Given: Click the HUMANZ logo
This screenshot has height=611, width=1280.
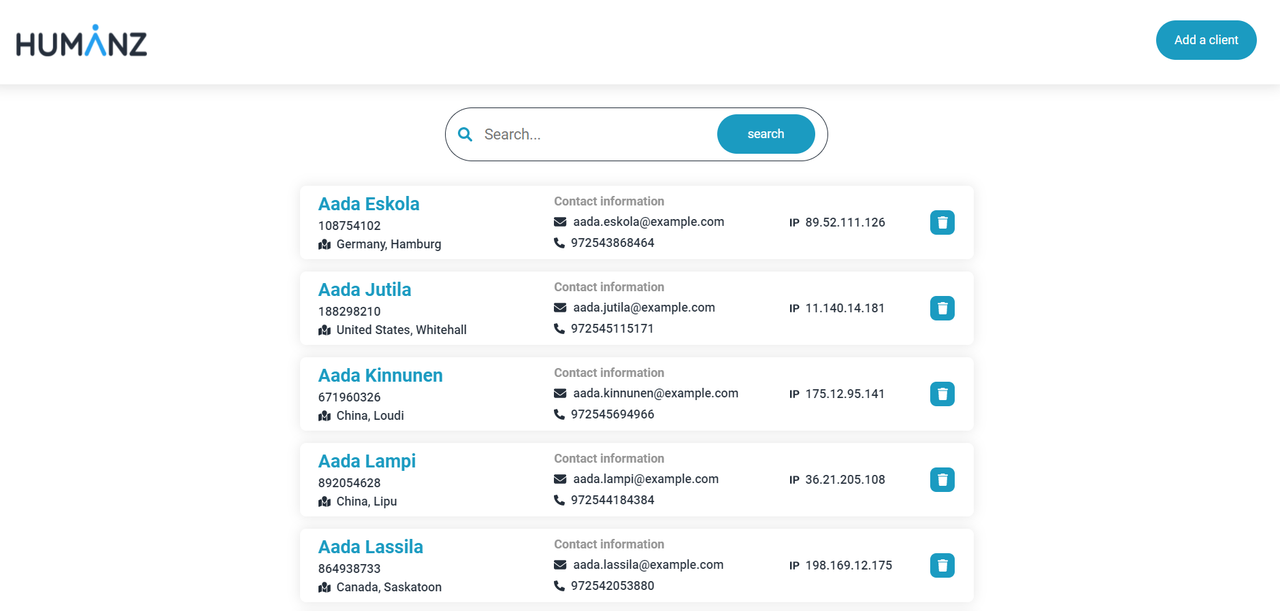Looking at the screenshot, I should pos(82,41).
